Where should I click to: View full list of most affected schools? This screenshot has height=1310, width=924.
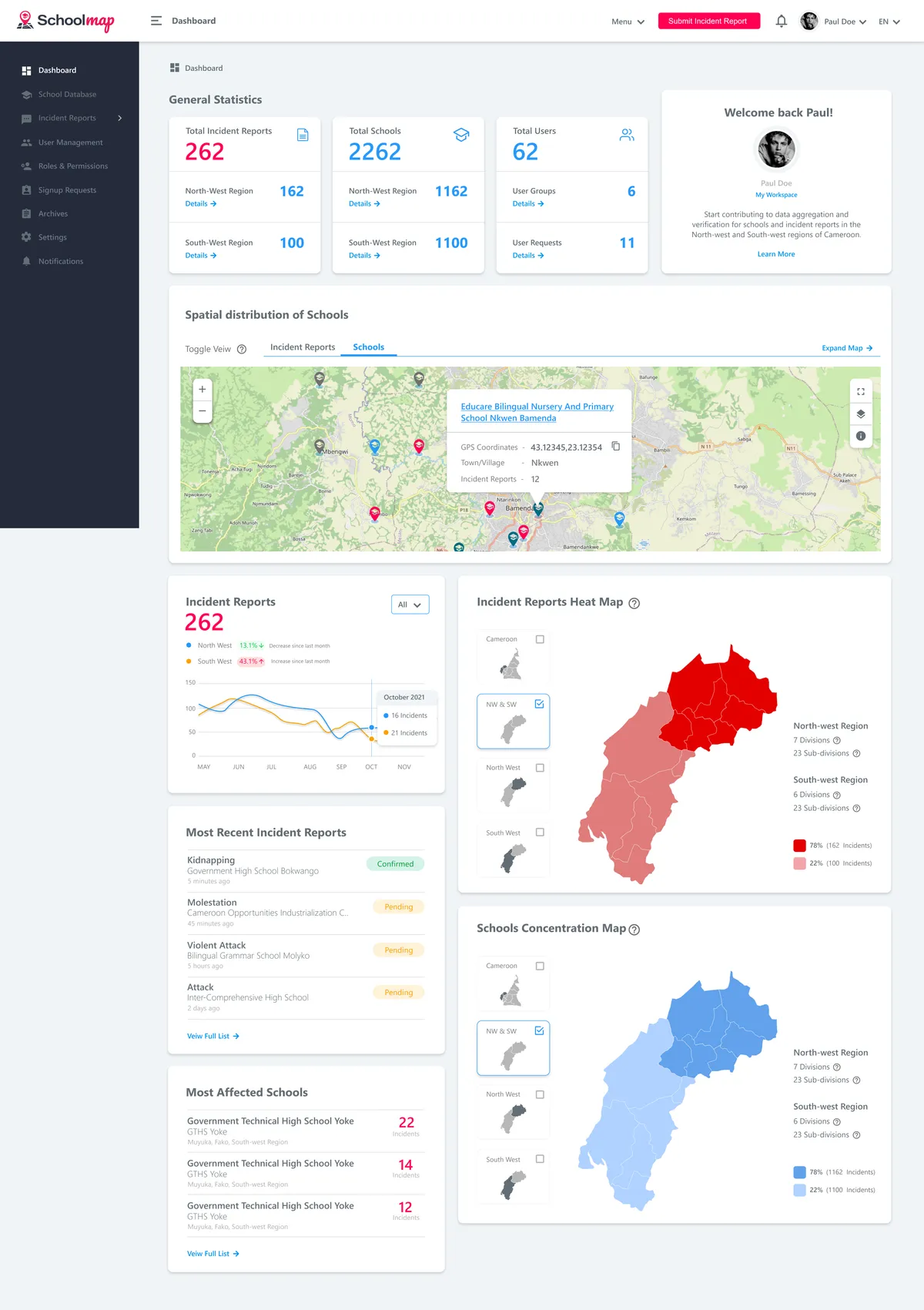[x=213, y=1254]
